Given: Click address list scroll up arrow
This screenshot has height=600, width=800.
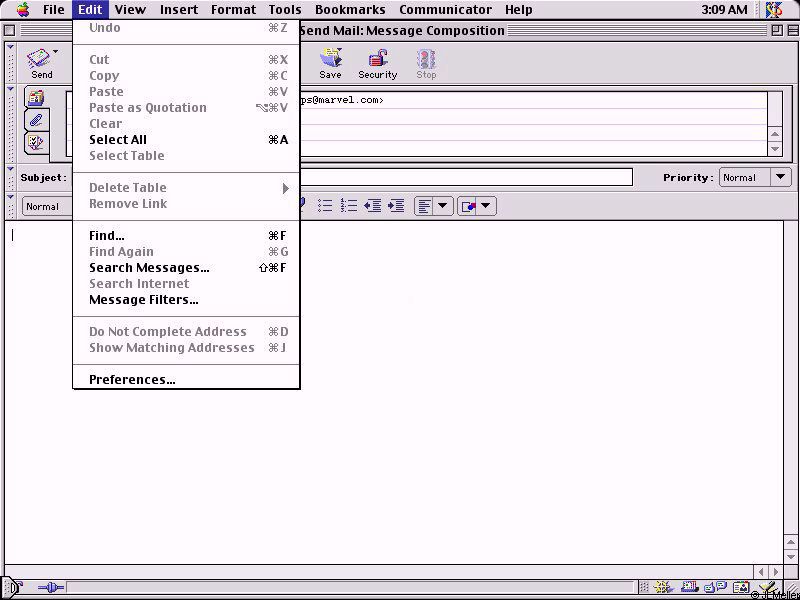Looking at the screenshot, I should 775,134.
